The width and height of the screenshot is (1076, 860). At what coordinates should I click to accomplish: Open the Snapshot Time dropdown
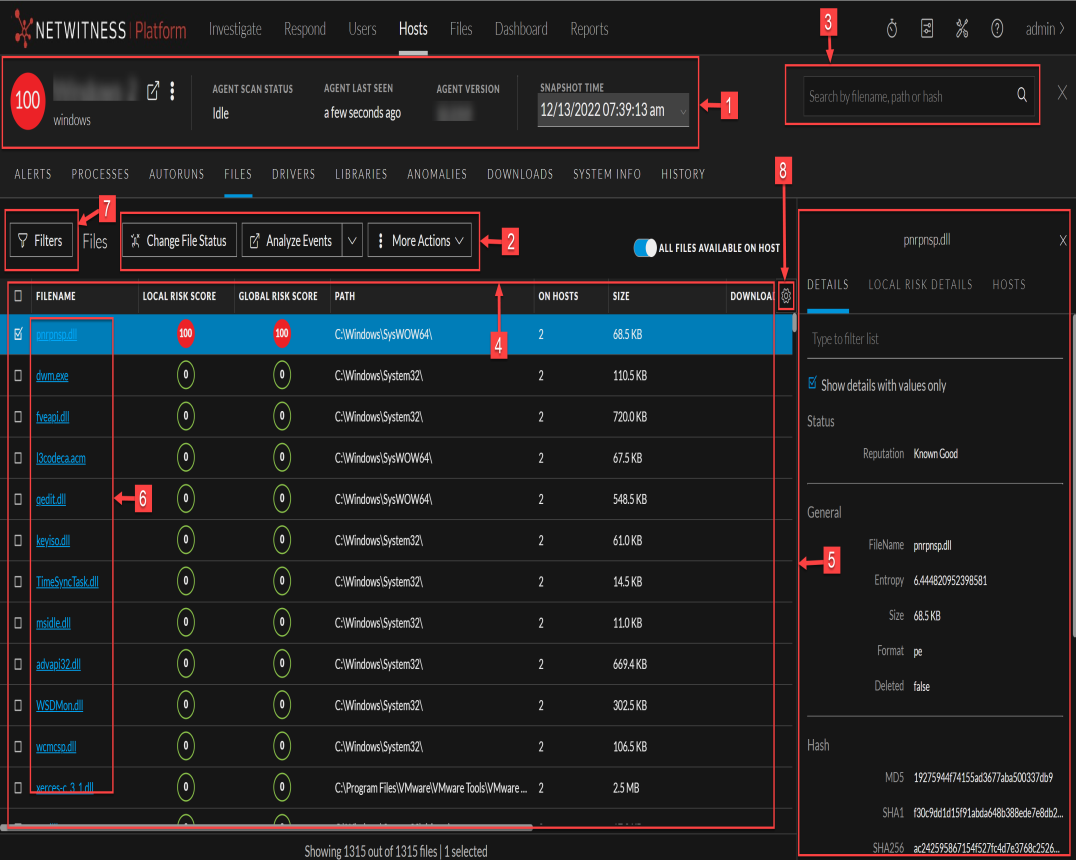pos(682,110)
